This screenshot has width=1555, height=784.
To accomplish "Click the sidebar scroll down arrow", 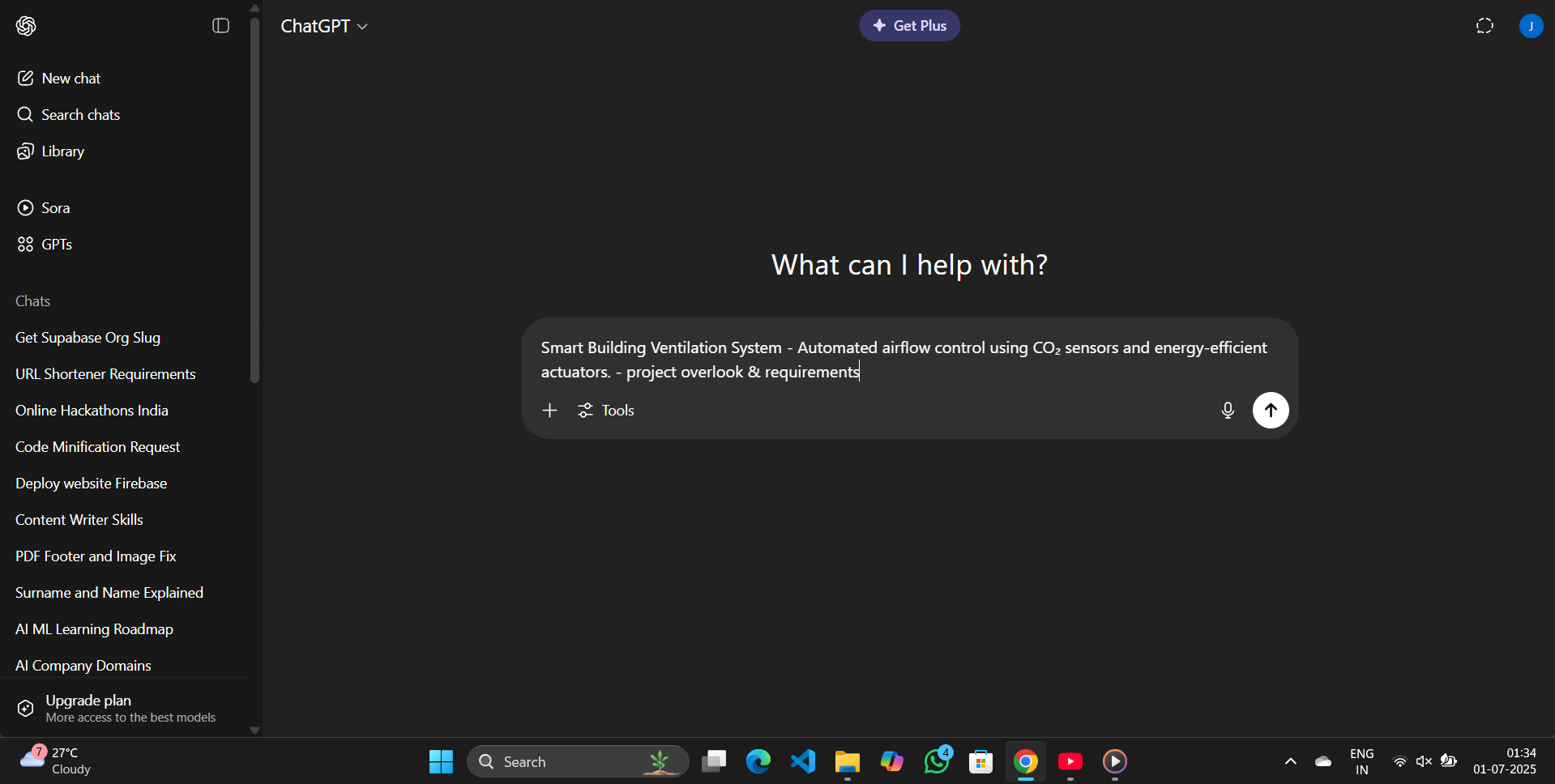I will coord(254,731).
